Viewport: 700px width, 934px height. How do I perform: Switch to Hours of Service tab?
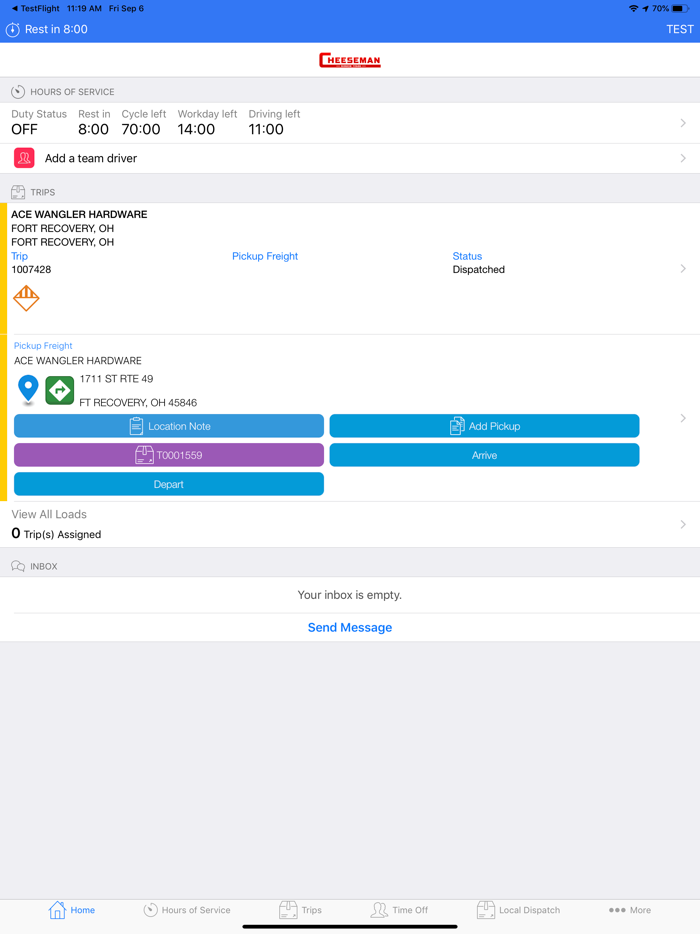pos(187,910)
